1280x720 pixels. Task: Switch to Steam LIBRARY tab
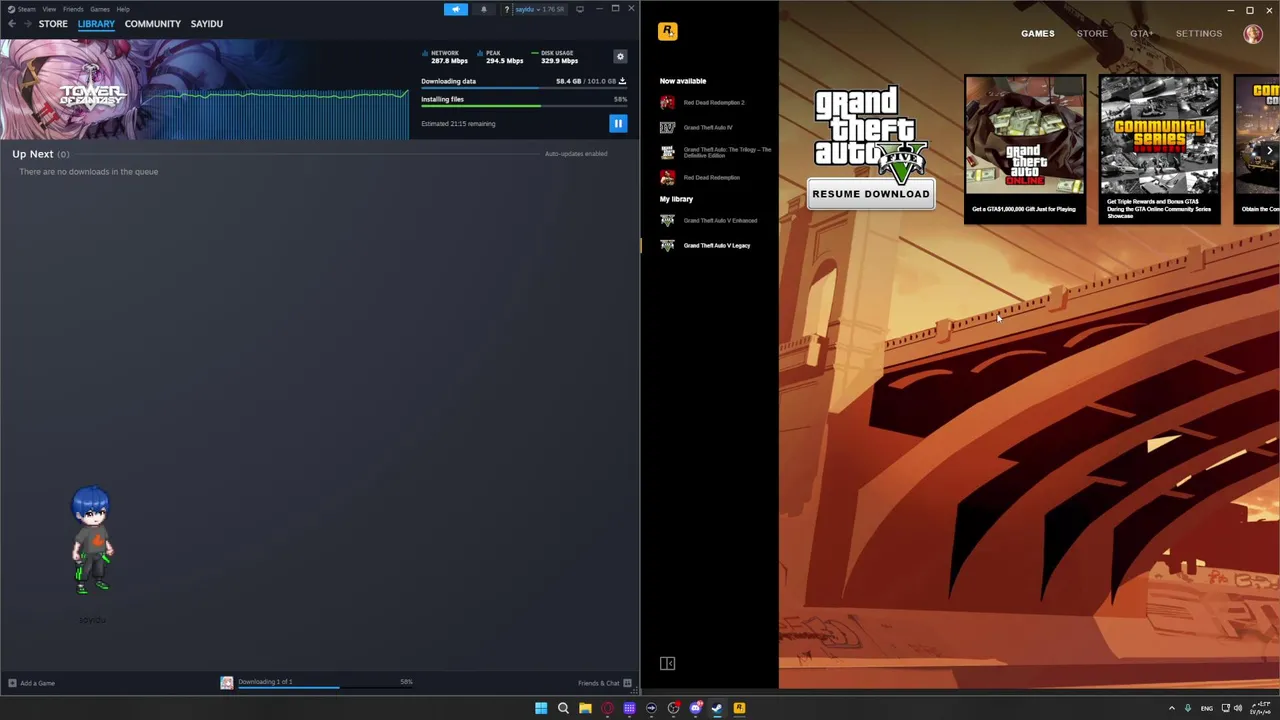(x=96, y=23)
